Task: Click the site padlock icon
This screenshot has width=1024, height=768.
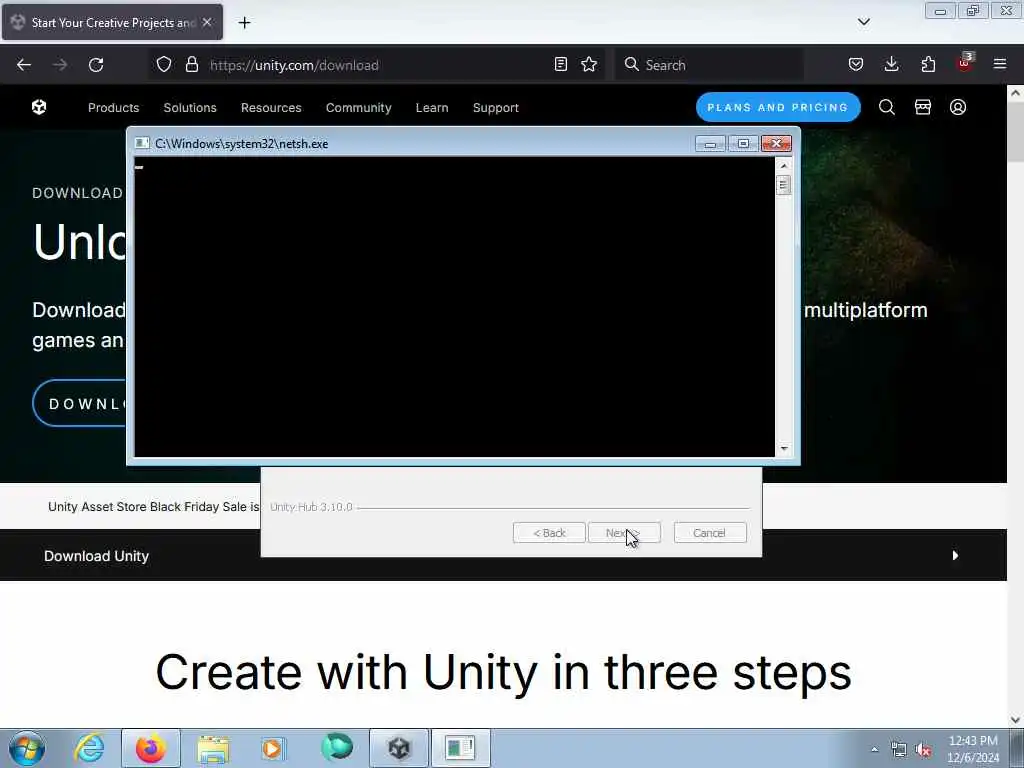Action: click(x=191, y=64)
